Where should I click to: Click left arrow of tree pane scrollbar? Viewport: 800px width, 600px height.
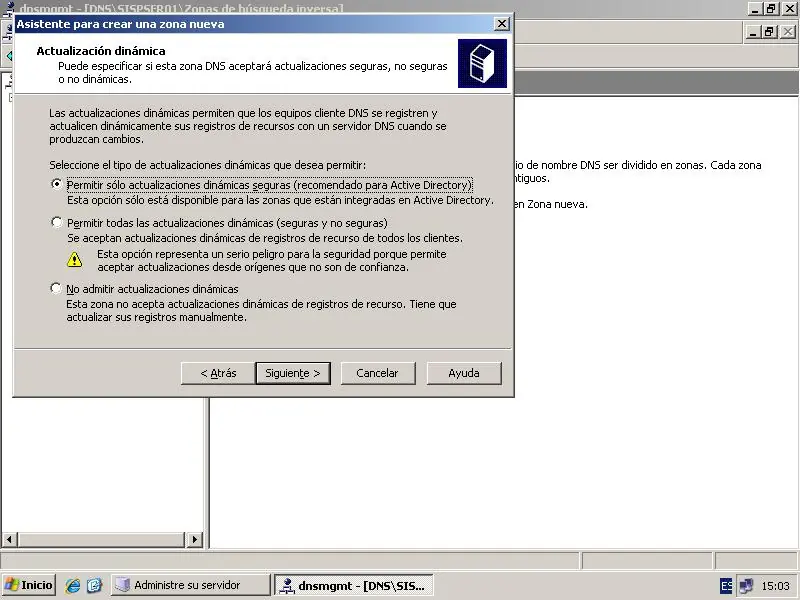(9, 539)
